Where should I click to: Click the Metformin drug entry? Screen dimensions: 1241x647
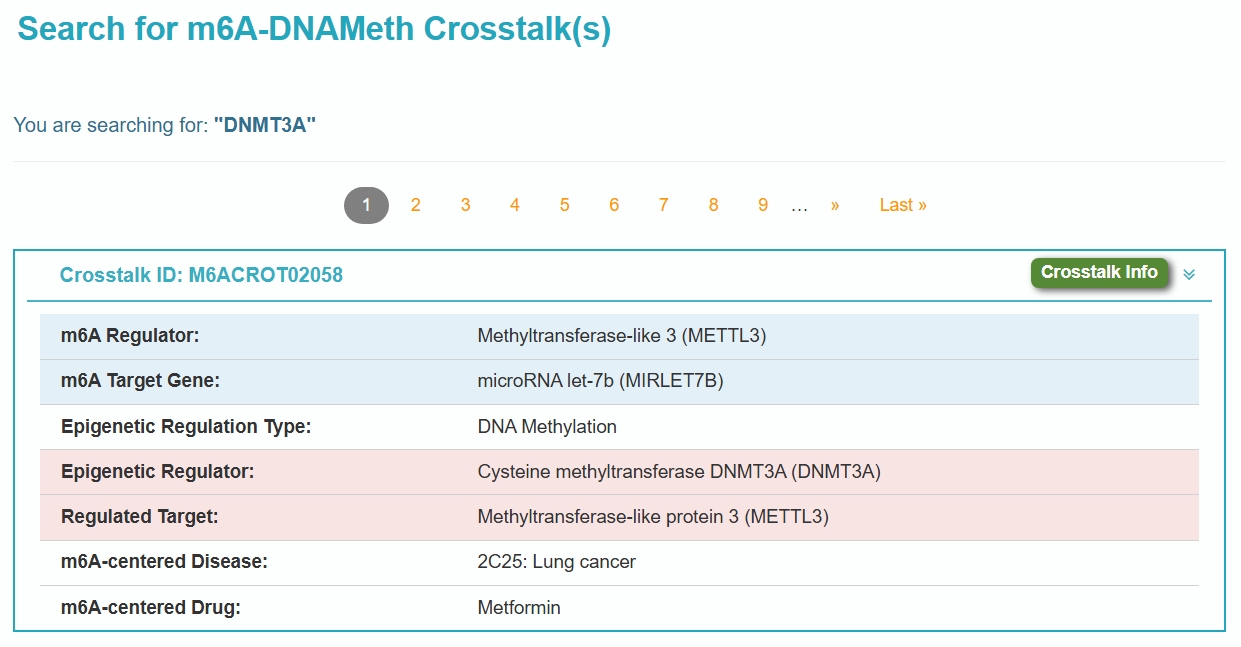[x=519, y=608]
